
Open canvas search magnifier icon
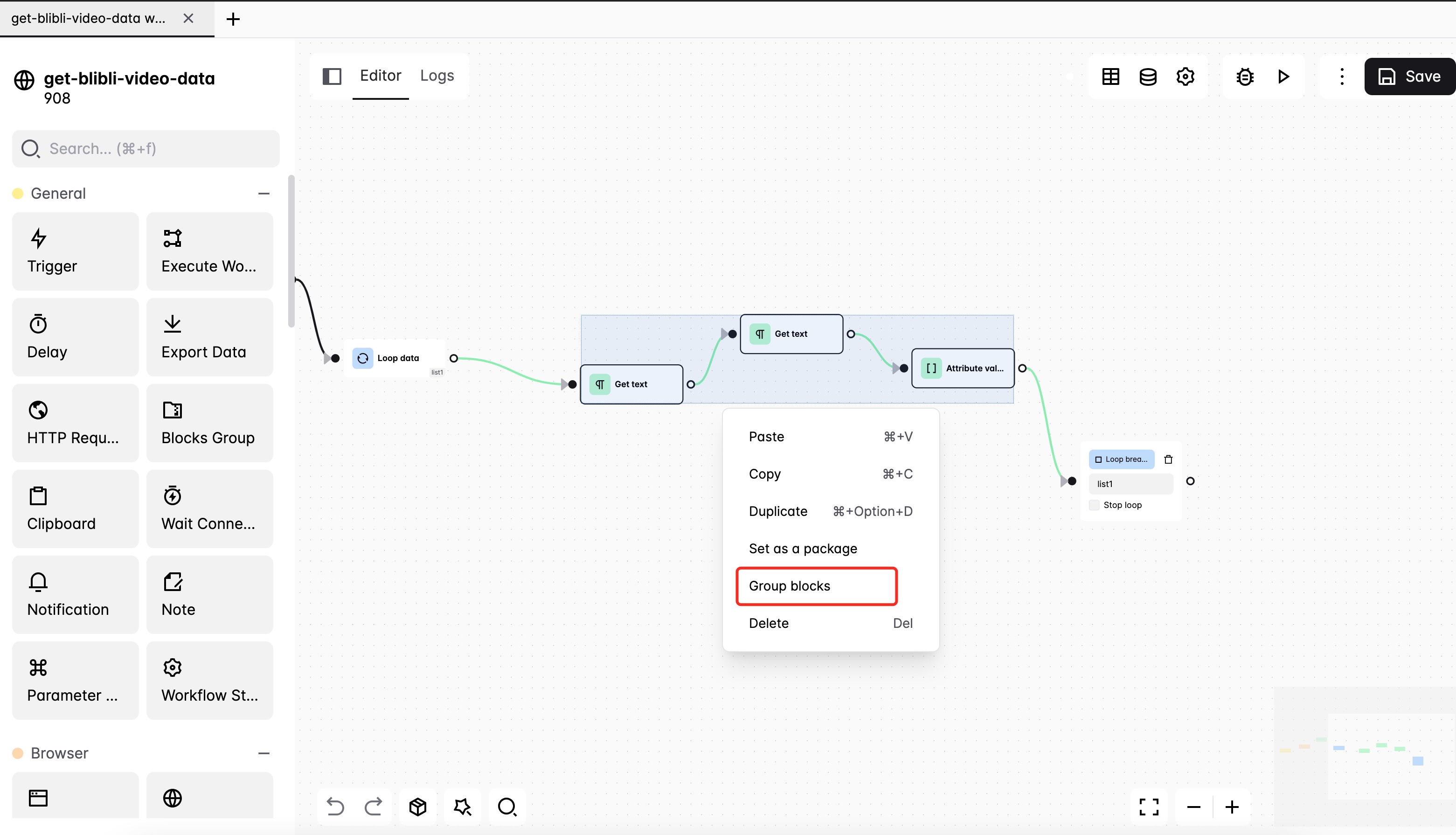(507, 807)
